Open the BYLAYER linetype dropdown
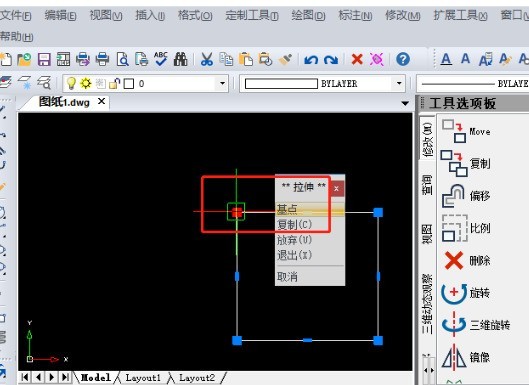529x385 pixels. pos(473,83)
